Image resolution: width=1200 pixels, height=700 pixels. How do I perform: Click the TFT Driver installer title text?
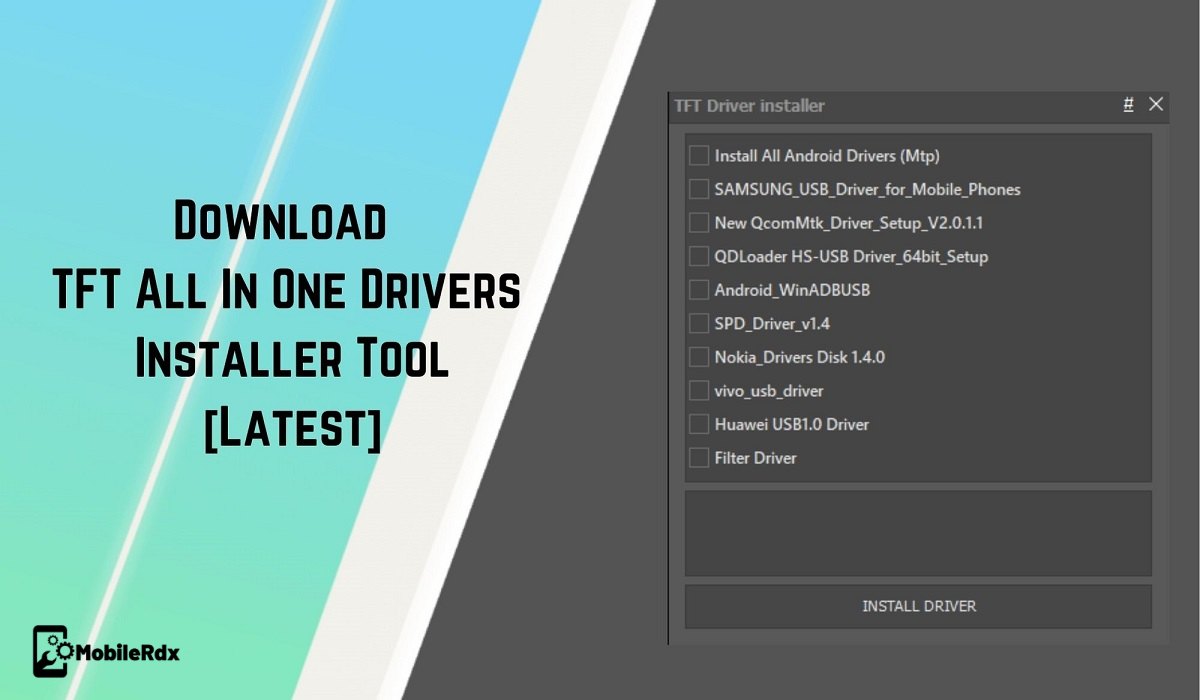pyautogui.click(x=749, y=106)
